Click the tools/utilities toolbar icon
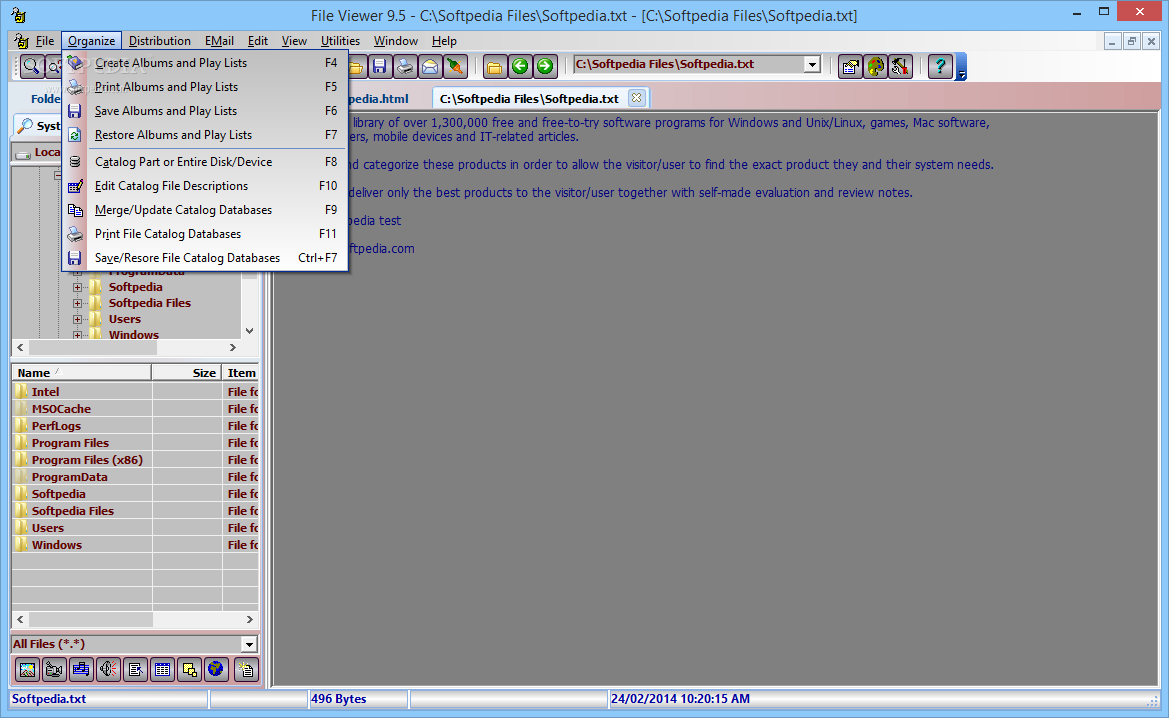This screenshot has height=718, width=1169. point(901,66)
